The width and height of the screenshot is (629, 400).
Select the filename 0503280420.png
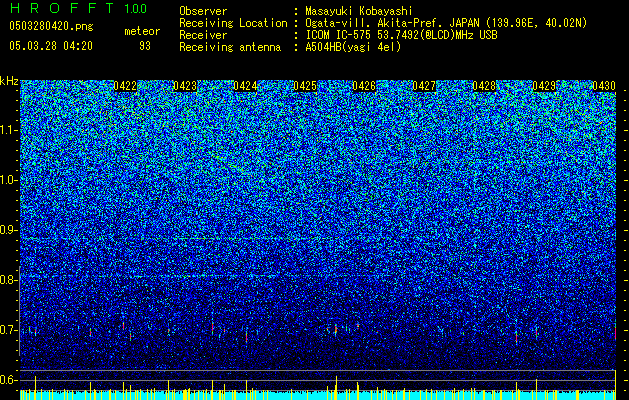click(x=51, y=27)
